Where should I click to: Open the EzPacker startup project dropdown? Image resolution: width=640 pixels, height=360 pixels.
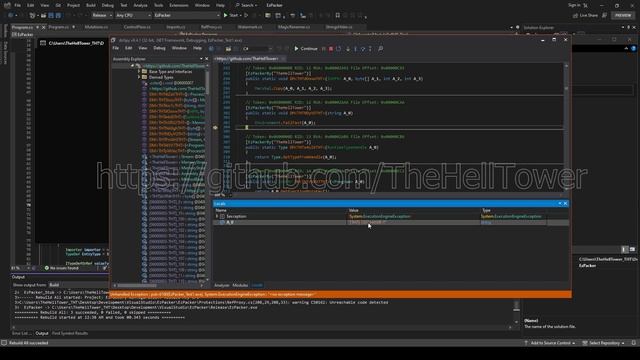[x=187, y=15]
